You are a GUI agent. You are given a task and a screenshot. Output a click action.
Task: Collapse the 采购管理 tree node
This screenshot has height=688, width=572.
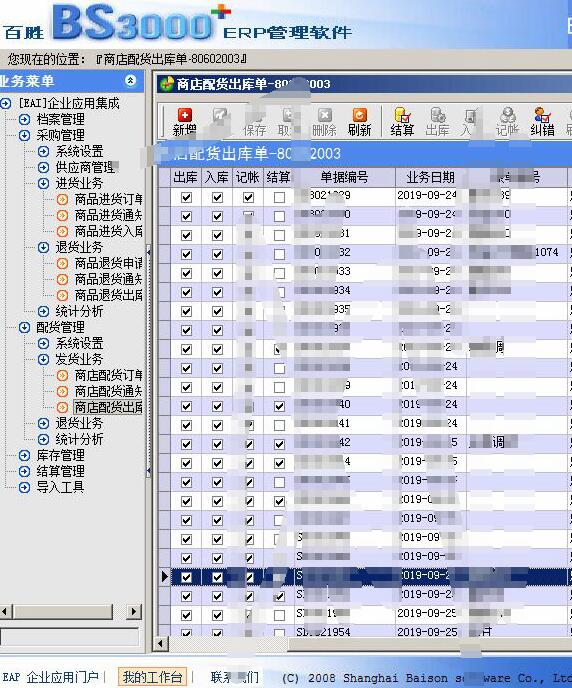pos(24,136)
